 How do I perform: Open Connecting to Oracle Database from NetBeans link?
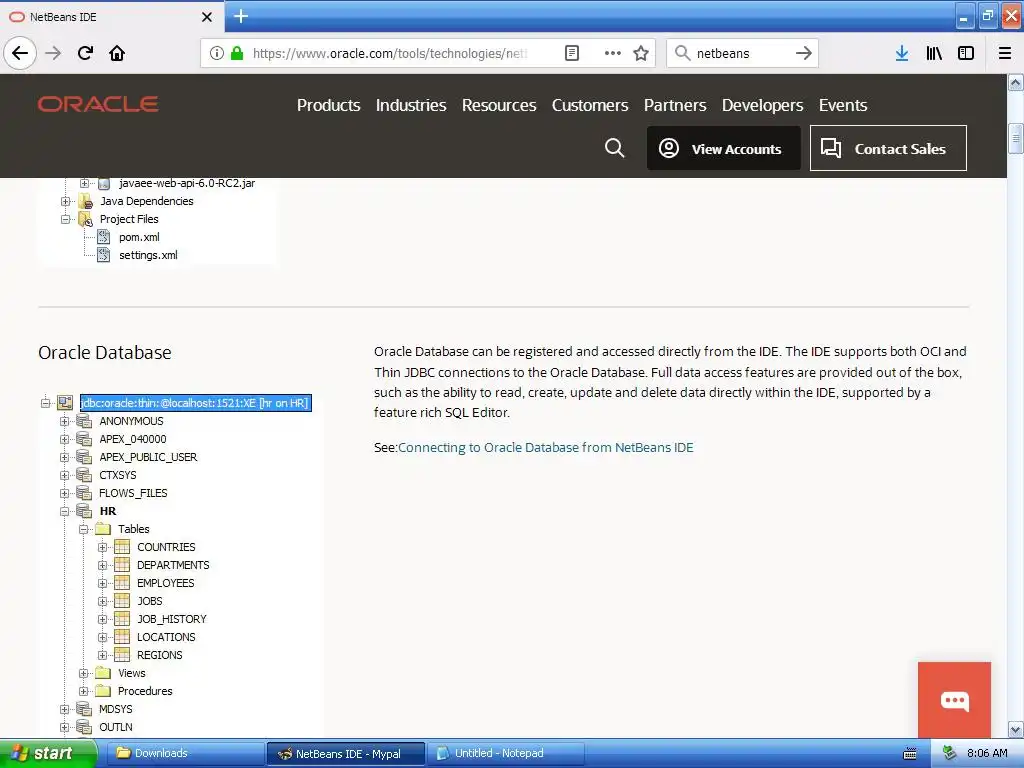[x=545, y=447]
